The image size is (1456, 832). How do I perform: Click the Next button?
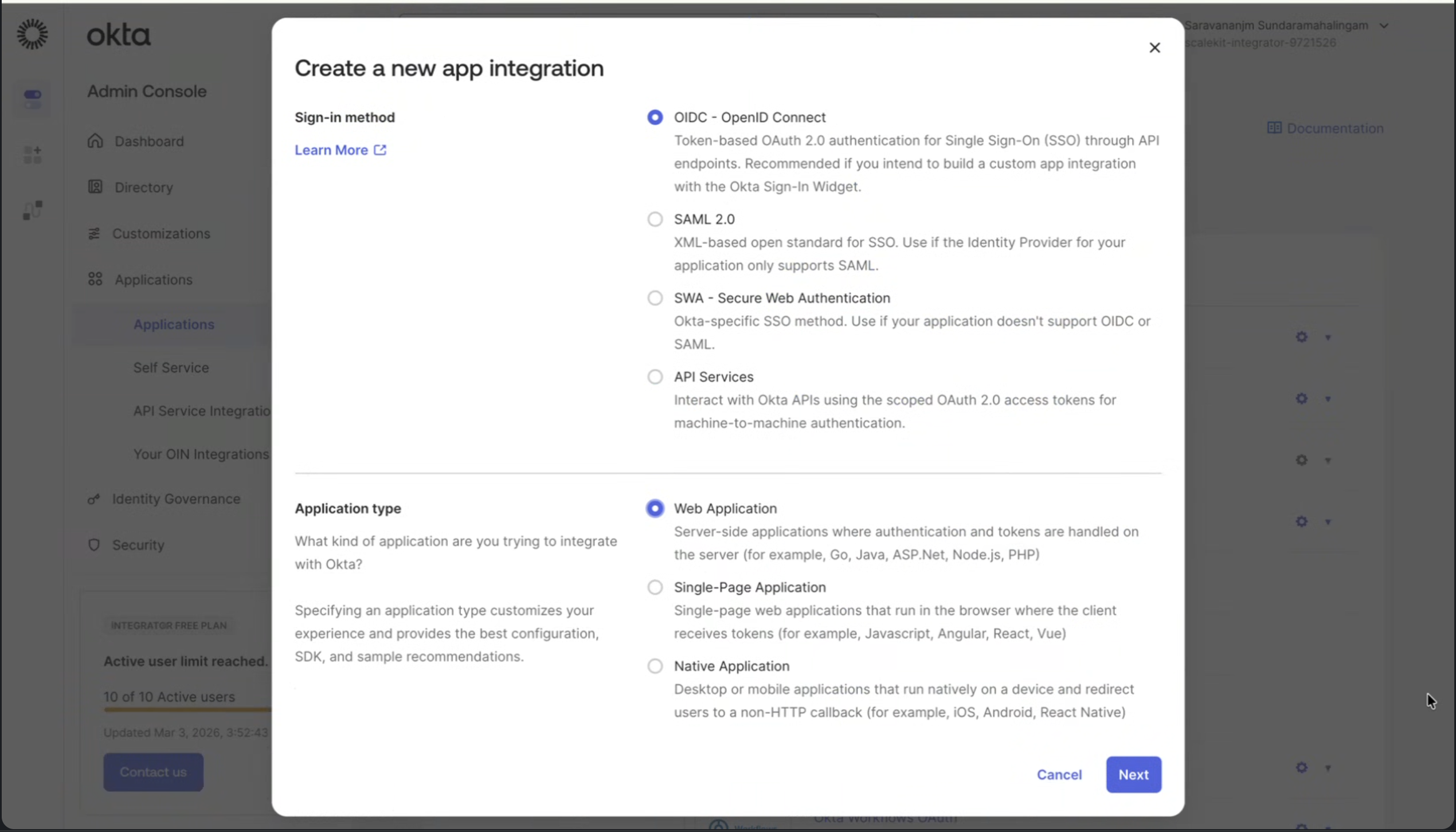point(1133,774)
